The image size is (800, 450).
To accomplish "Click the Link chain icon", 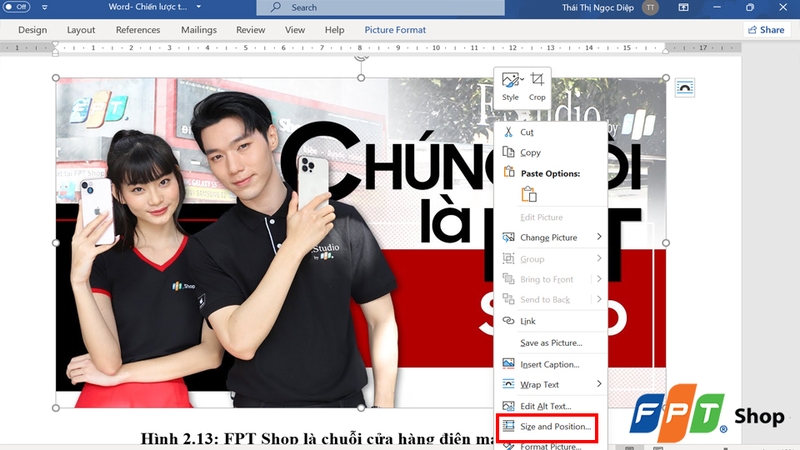I will point(508,320).
